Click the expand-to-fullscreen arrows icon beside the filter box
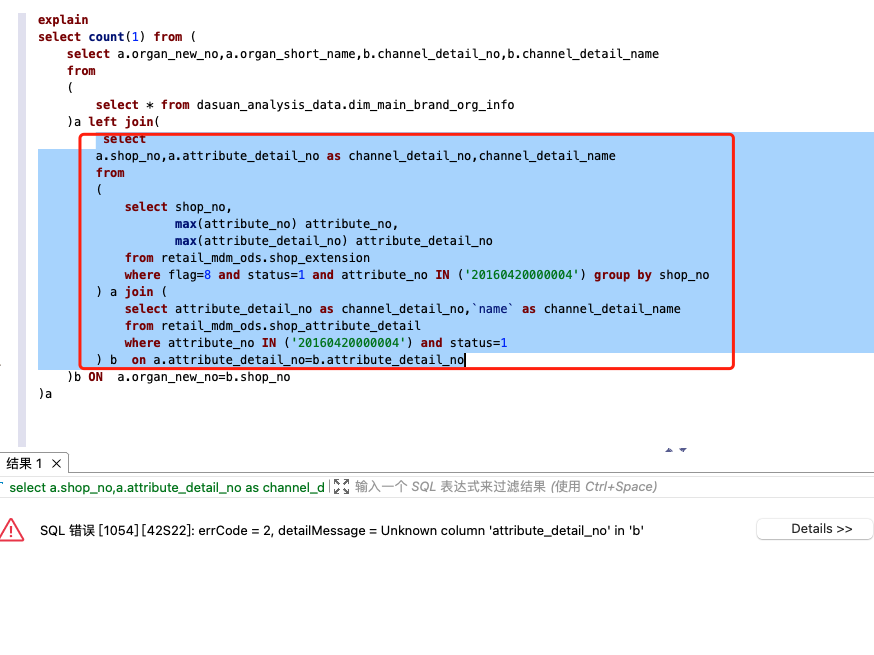The height and width of the screenshot is (655, 874). [343, 487]
